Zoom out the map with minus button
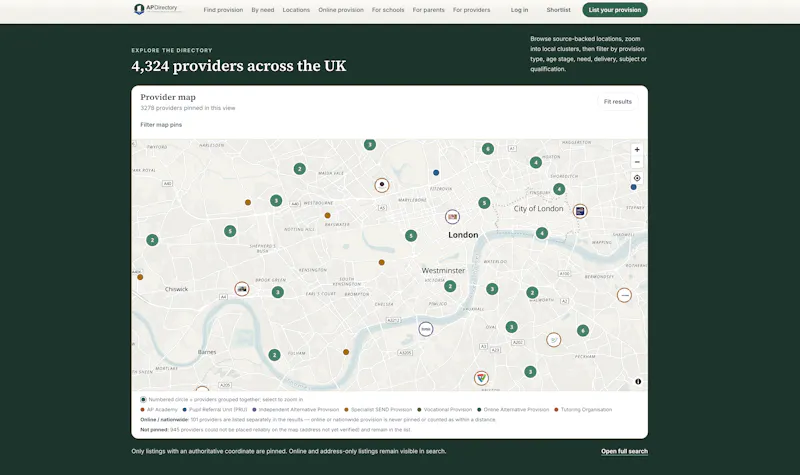 637,162
